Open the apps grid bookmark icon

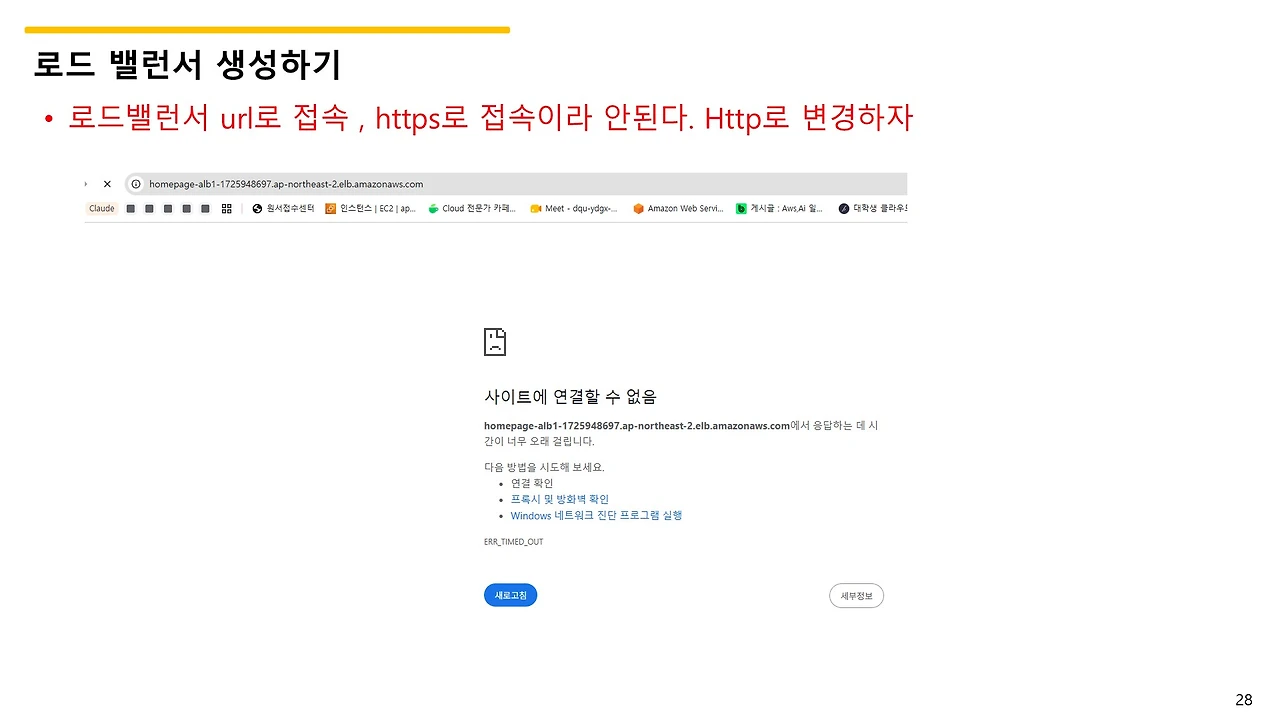pos(227,209)
